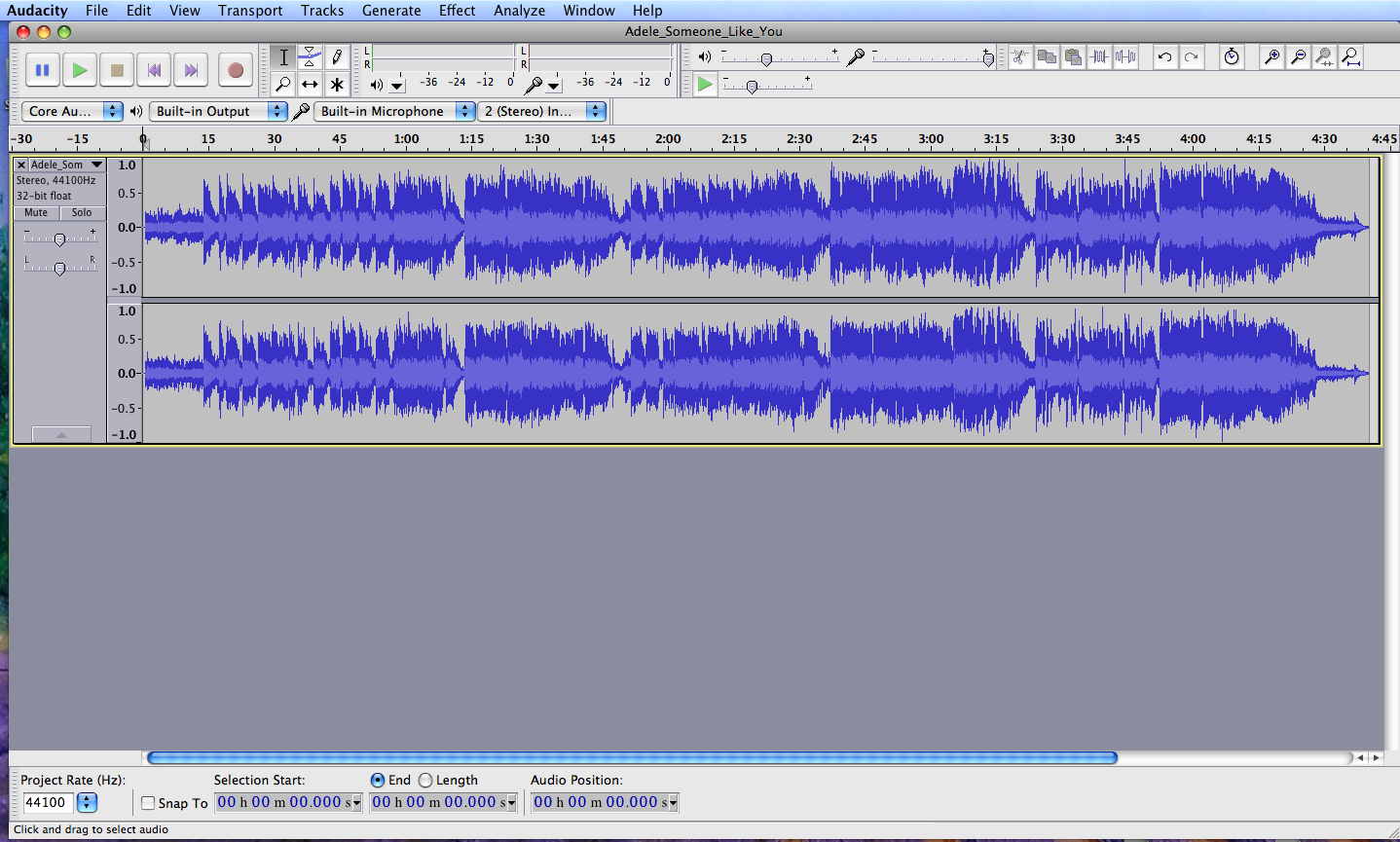Open the input meter dropdown arrow
The image size is (1400, 842).
coord(554,86)
